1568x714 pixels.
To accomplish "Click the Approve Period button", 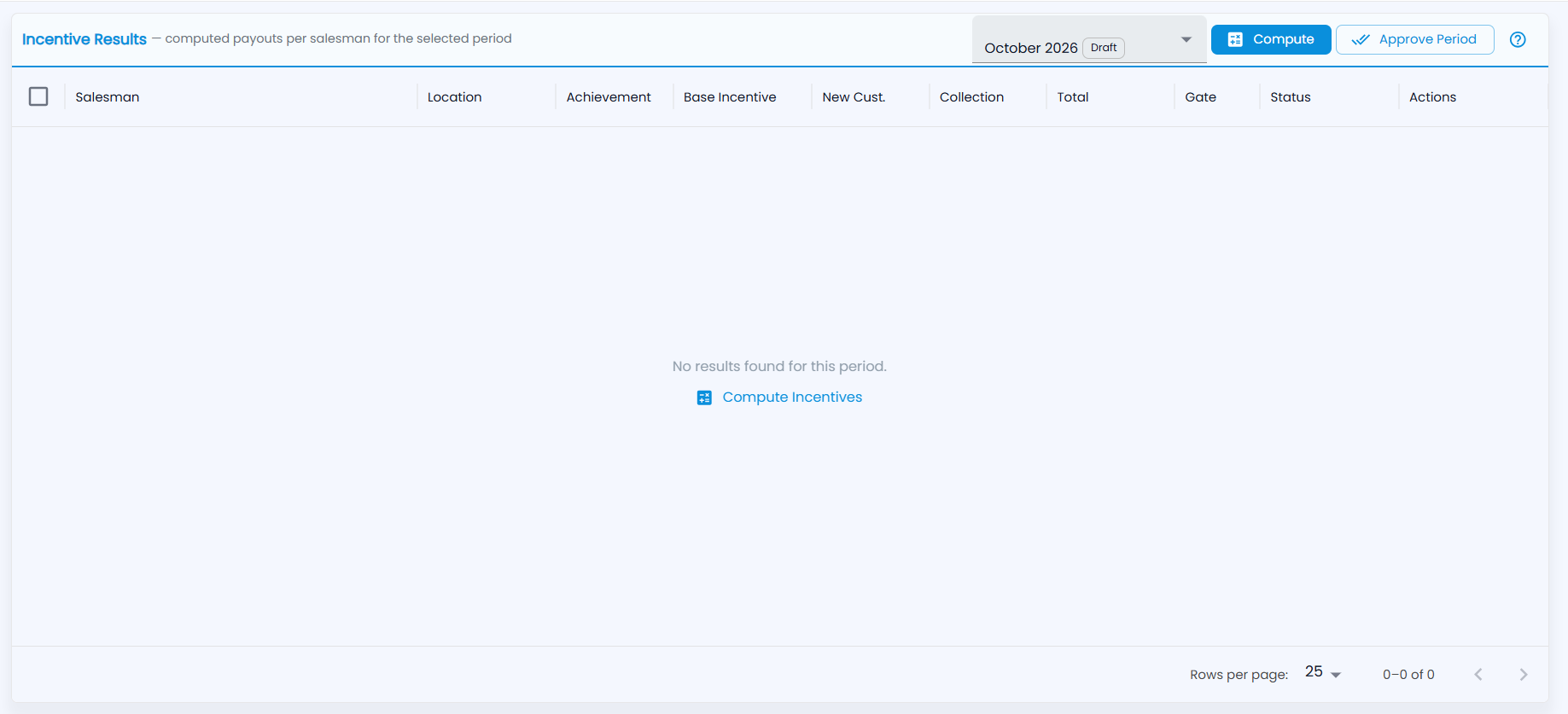I will click(x=1414, y=39).
